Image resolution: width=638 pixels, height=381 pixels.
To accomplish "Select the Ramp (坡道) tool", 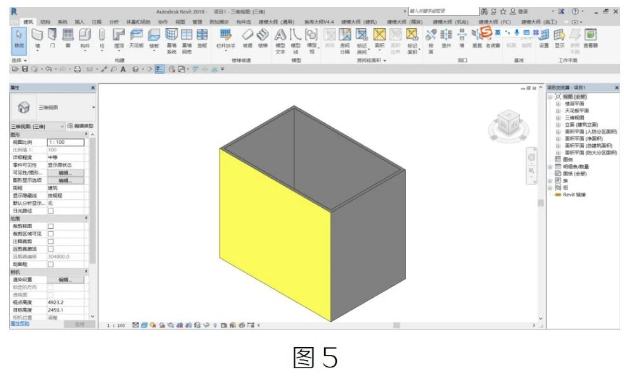I will pos(247,39).
